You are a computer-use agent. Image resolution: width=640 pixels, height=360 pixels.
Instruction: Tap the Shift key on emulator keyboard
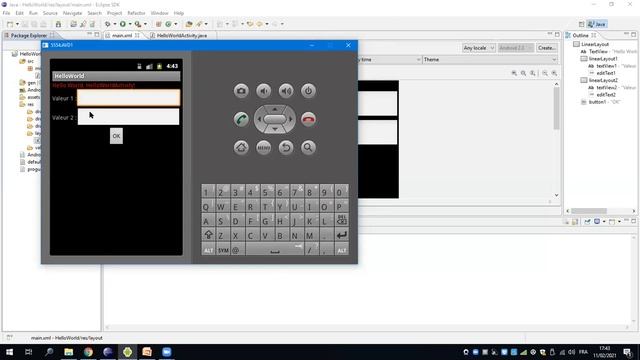tap(208, 235)
